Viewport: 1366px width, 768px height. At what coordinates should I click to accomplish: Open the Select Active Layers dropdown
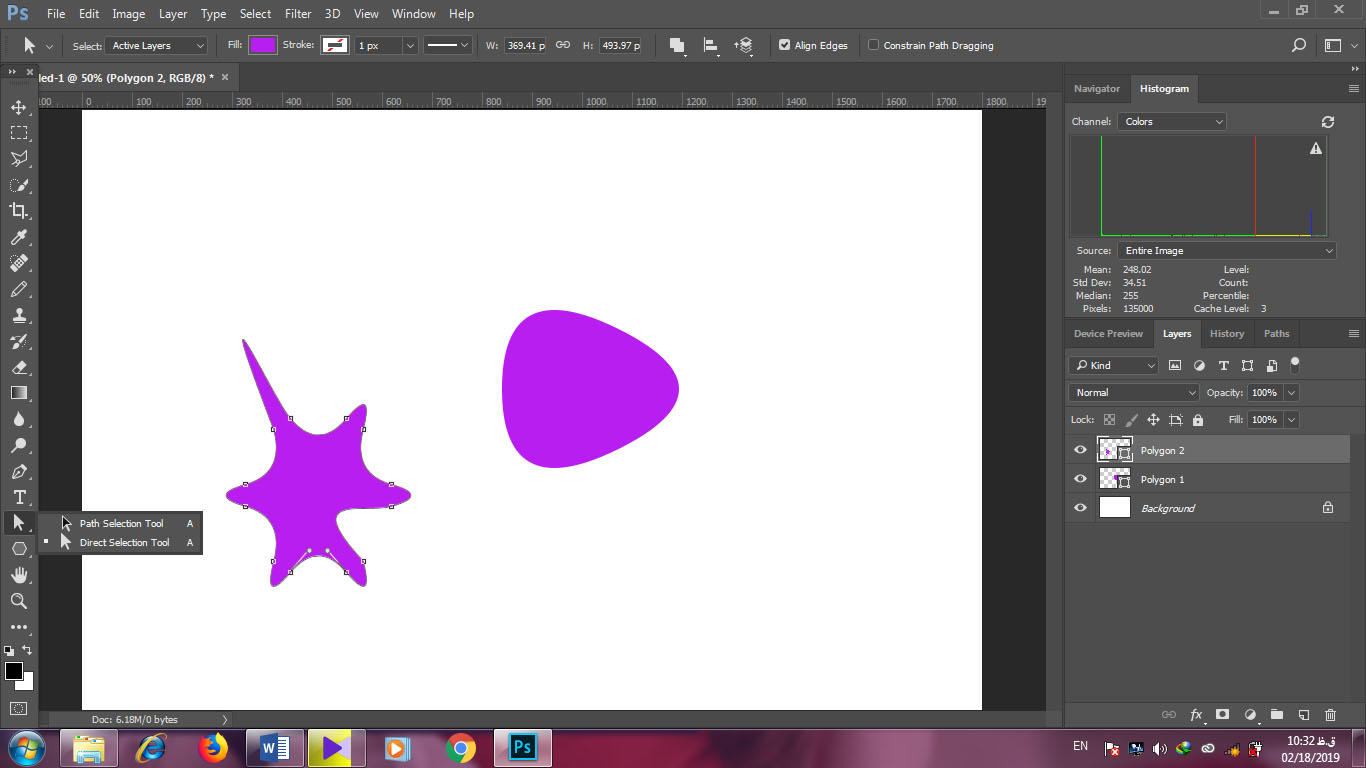[x=157, y=45]
